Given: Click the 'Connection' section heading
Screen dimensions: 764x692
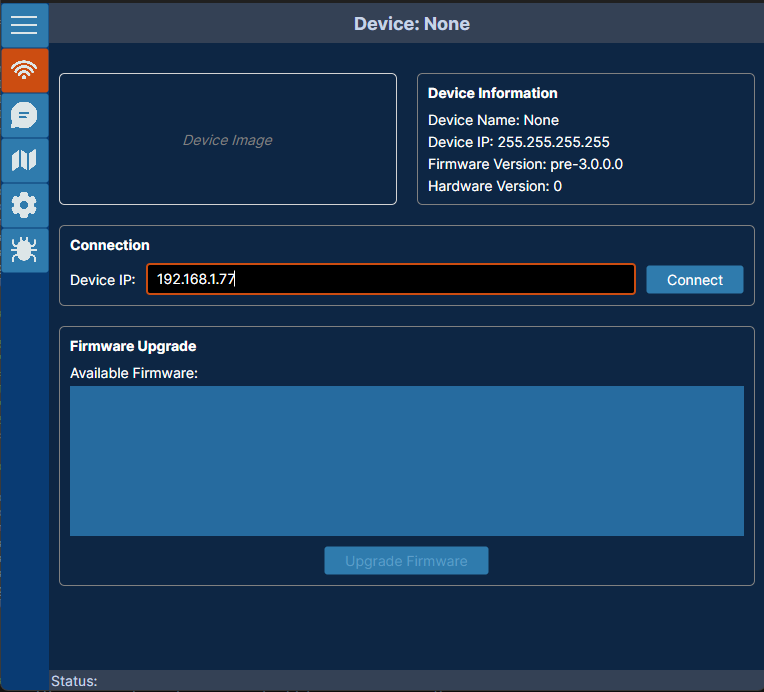Looking at the screenshot, I should tap(110, 245).
